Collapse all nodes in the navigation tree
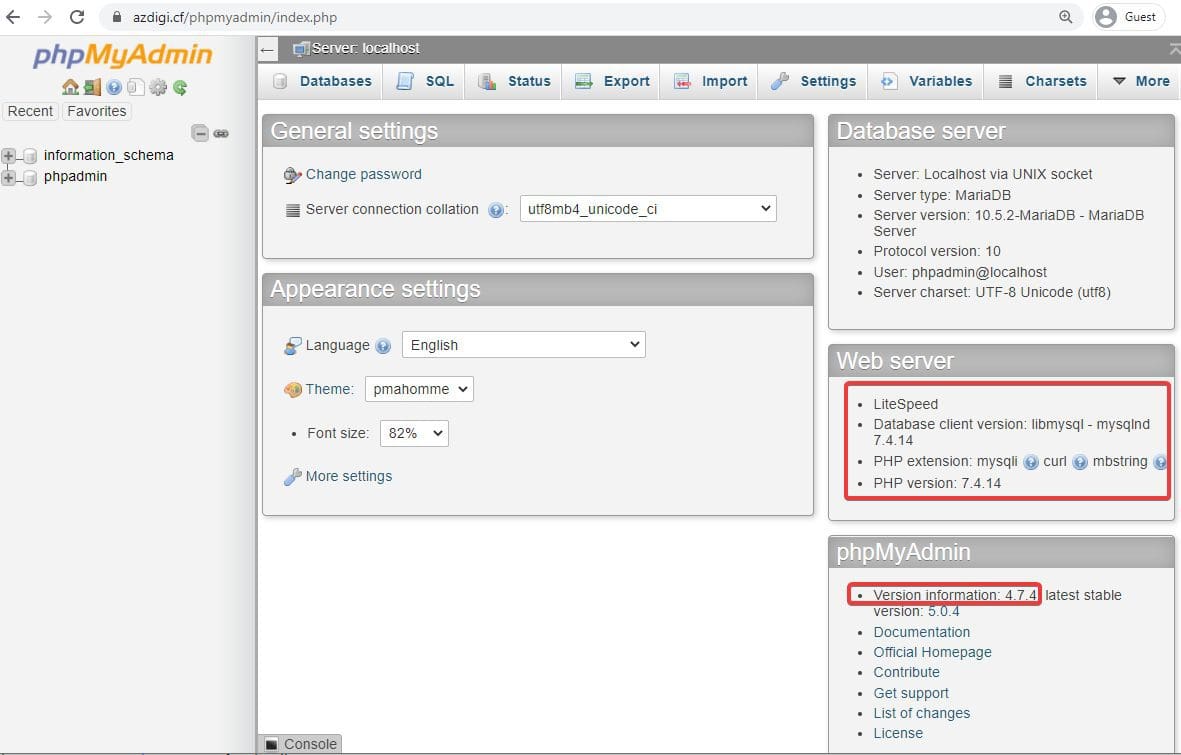The height and width of the screenshot is (755, 1181). [x=200, y=132]
